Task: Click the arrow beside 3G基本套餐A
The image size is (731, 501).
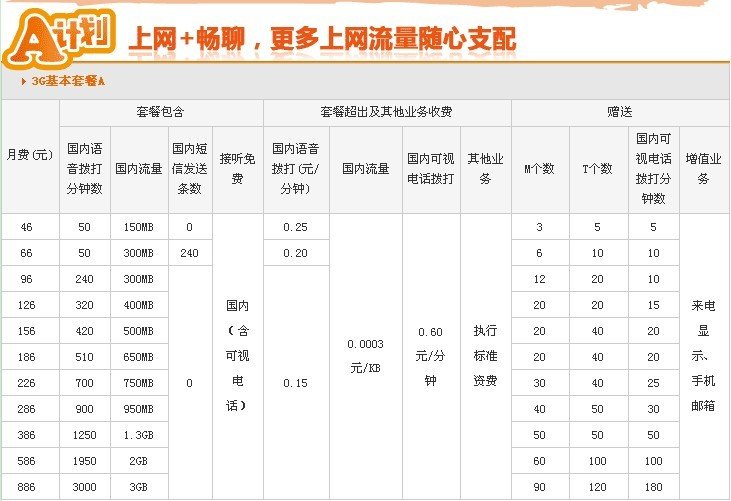Action: point(24,82)
